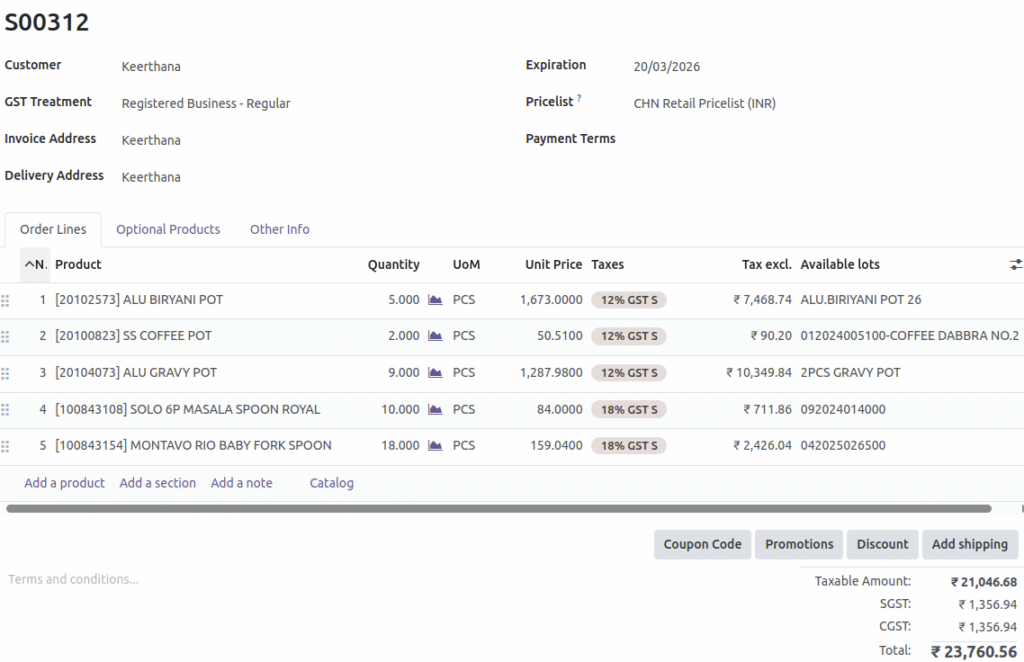This screenshot has width=1024, height=662.
Task: Open the Pricelist CHN Retail Pricelist field
Action: coord(704,103)
